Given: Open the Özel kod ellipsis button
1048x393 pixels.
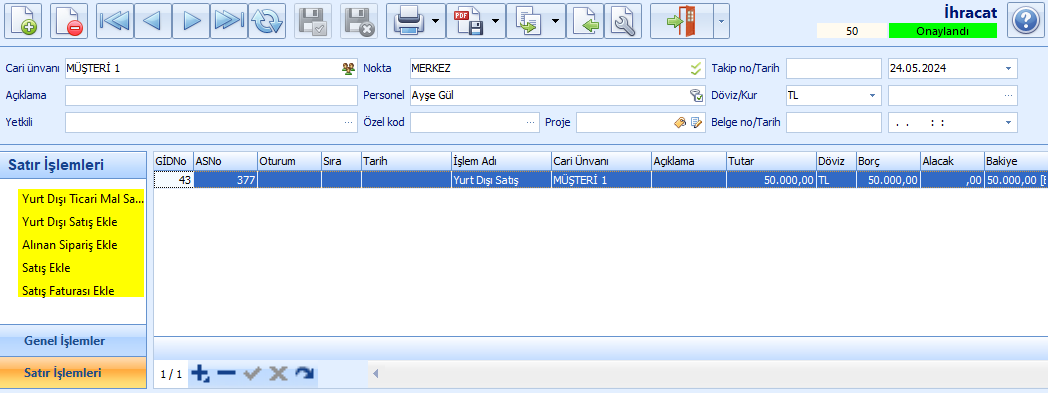Looking at the screenshot, I should pyautogui.click(x=530, y=123).
